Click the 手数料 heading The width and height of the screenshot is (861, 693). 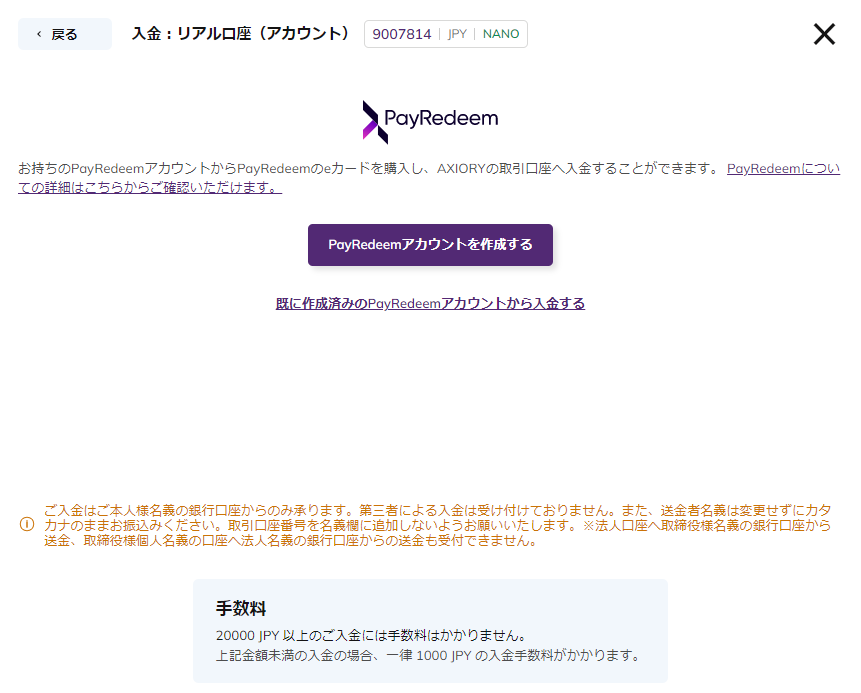coord(241,608)
